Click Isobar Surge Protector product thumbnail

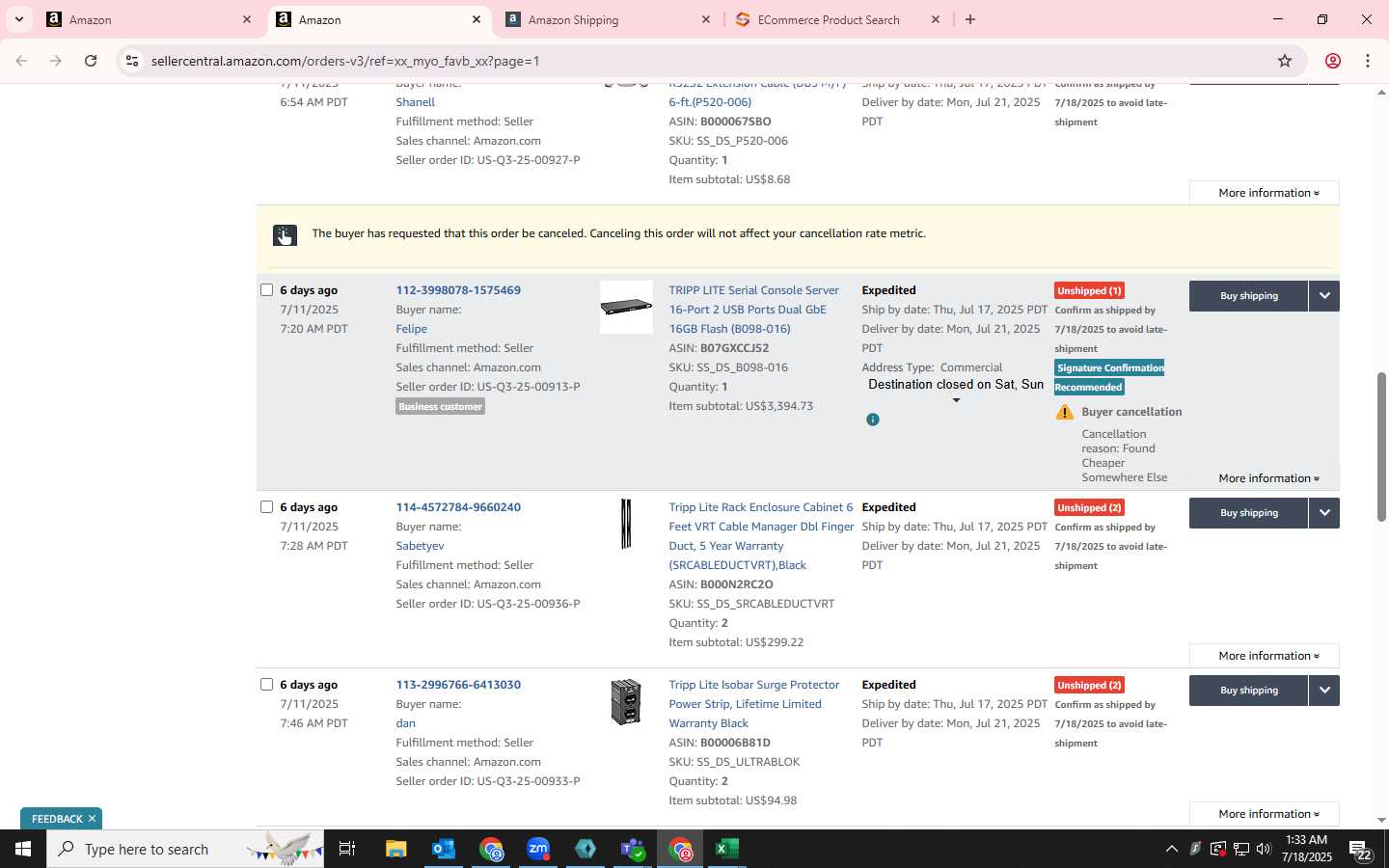[x=626, y=702]
